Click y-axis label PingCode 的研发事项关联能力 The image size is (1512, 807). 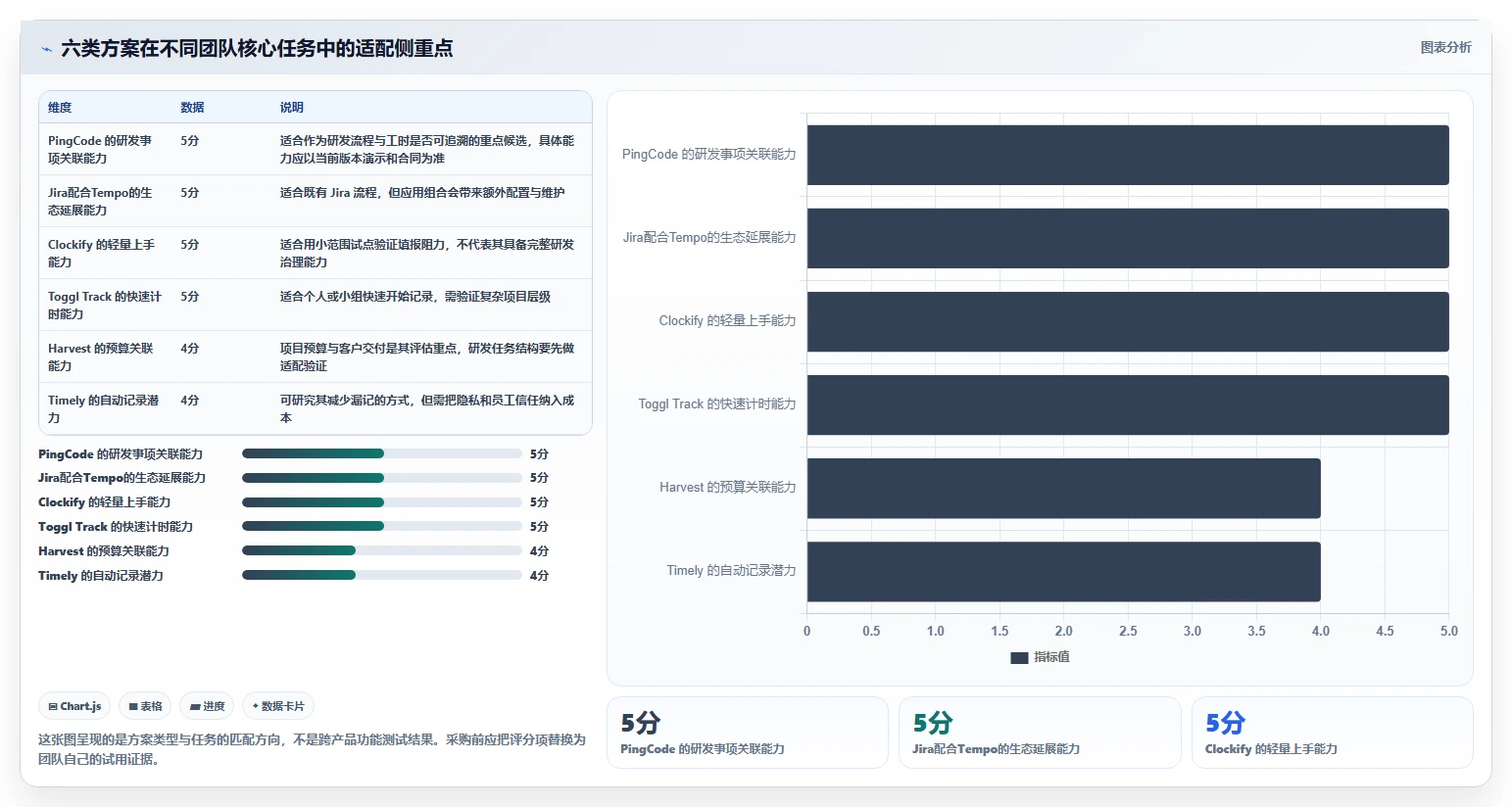point(708,154)
